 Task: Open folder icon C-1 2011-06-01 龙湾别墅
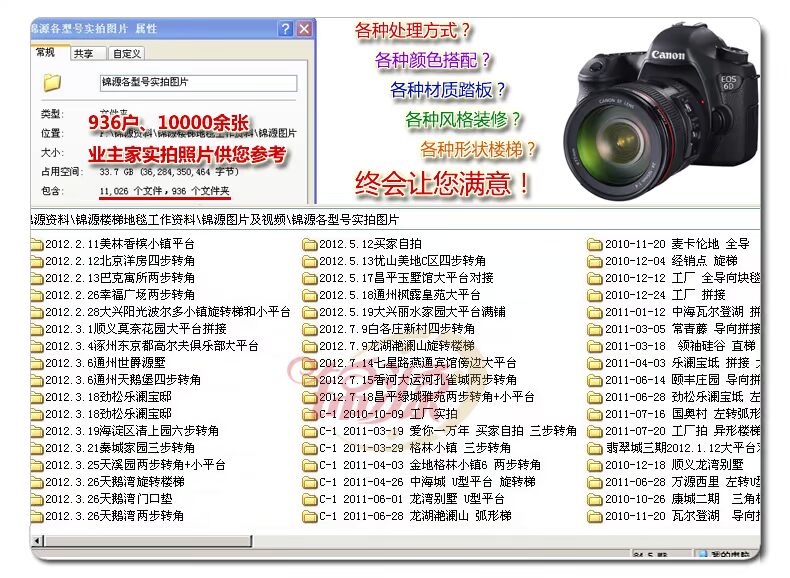(309, 500)
